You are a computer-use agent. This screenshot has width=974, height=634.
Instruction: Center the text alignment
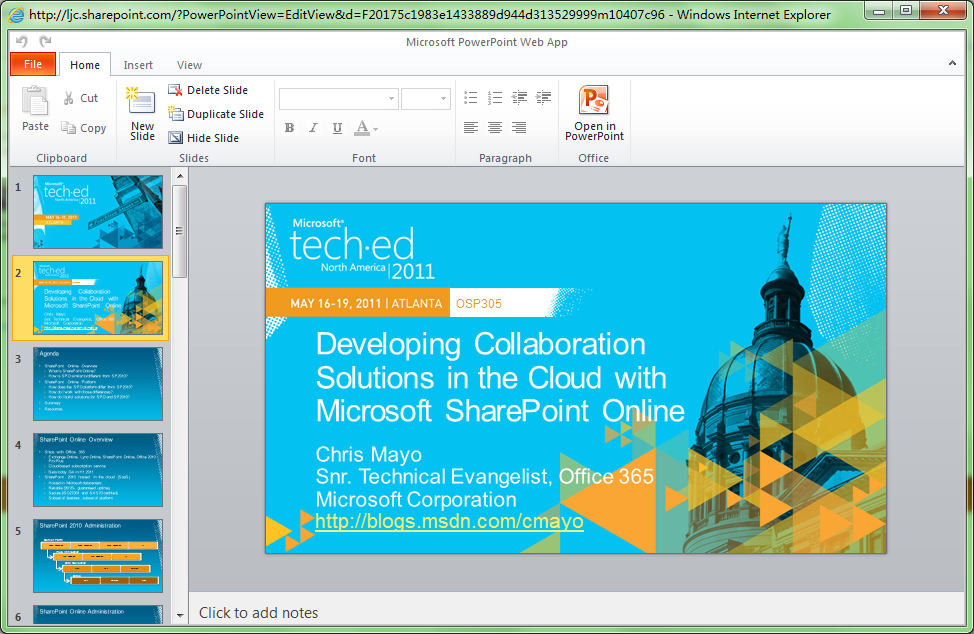(495, 127)
